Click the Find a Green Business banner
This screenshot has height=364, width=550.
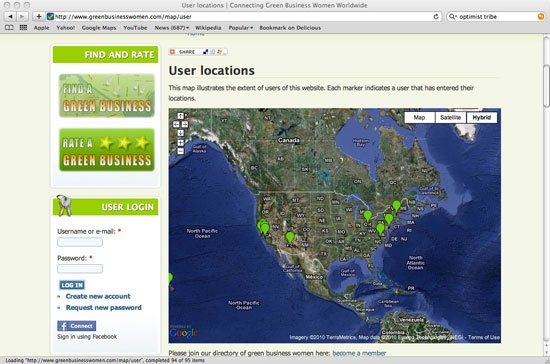[107, 95]
